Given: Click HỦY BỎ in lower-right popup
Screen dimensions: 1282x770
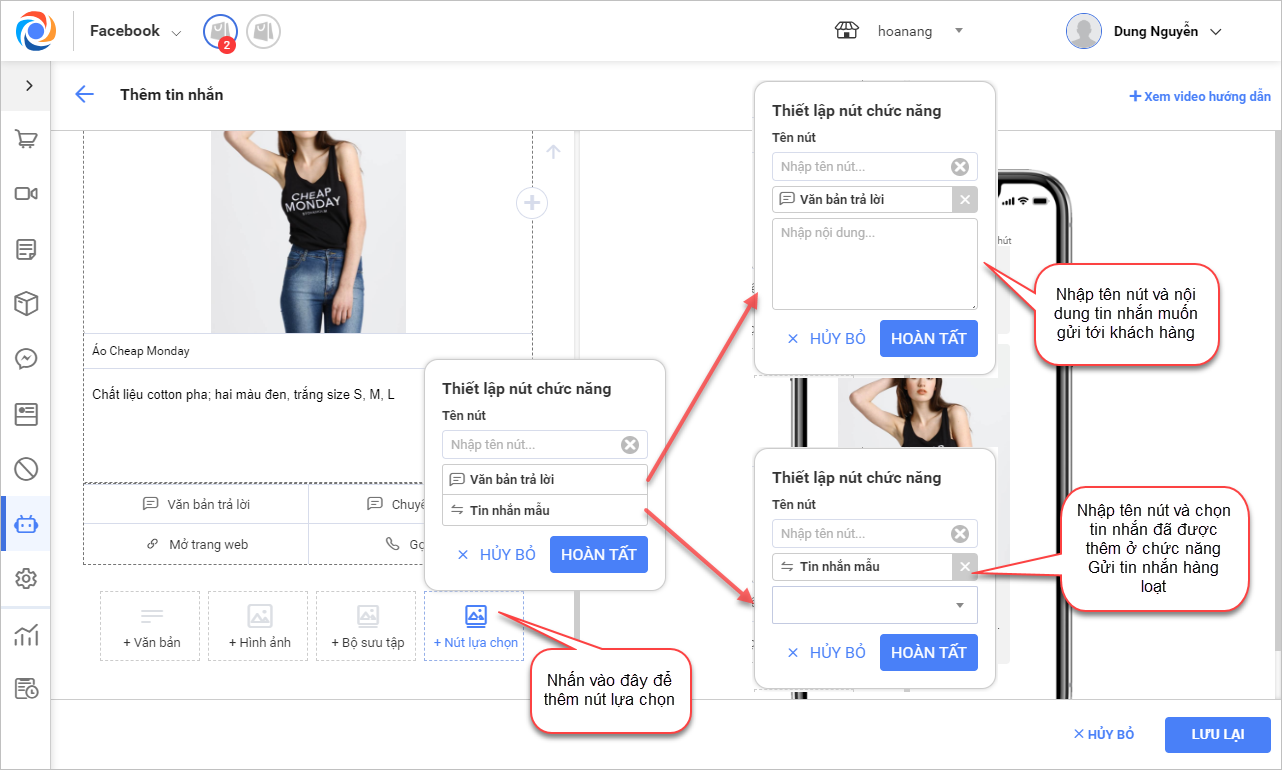Looking at the screenshot, I should pos(826,653).
